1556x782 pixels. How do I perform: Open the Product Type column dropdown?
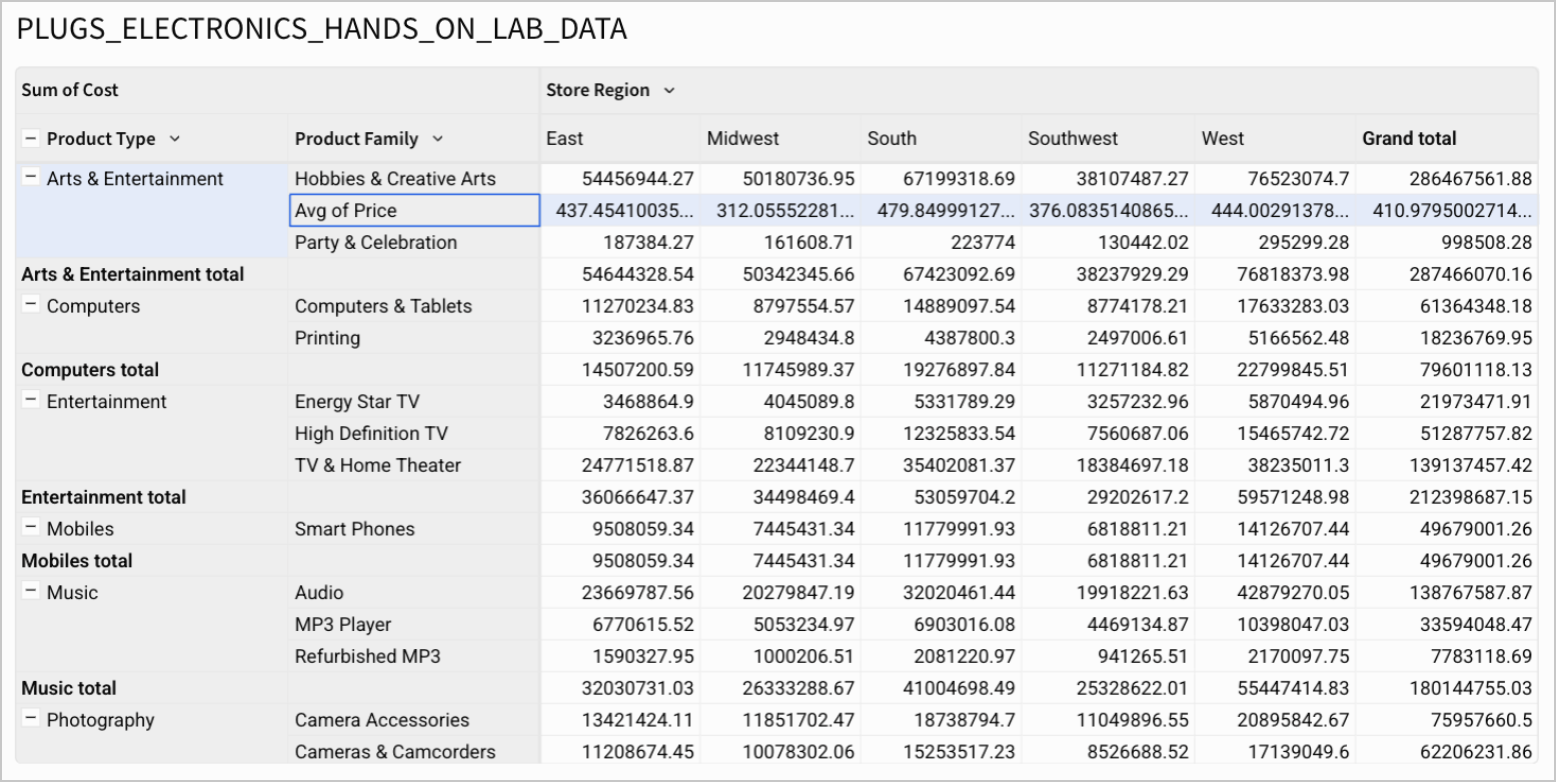(175, 139)
